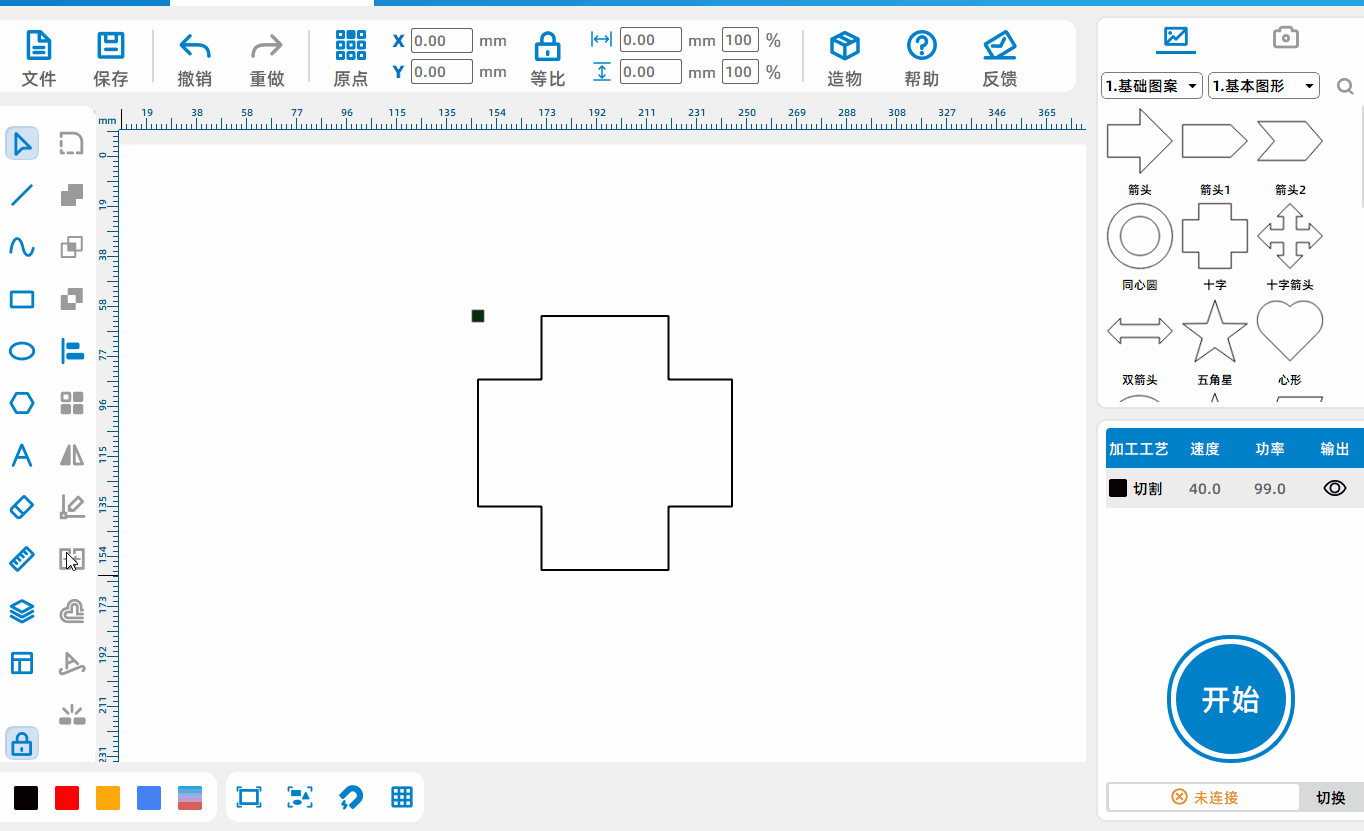
Task: Pick the black color swatch
Action: 26,797
